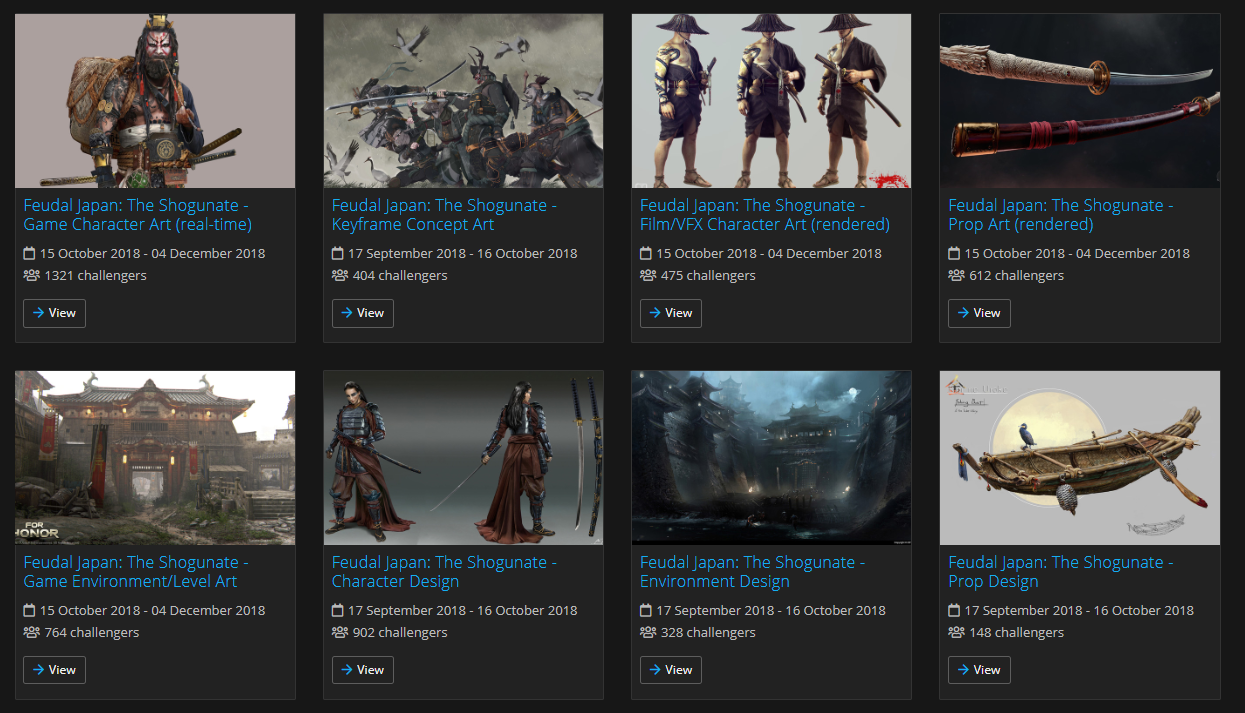Image resolution: width=1245 pixels, height=713 pixels.
Task: Click the people icon beside 902 challengers
Action: (340, 632)
